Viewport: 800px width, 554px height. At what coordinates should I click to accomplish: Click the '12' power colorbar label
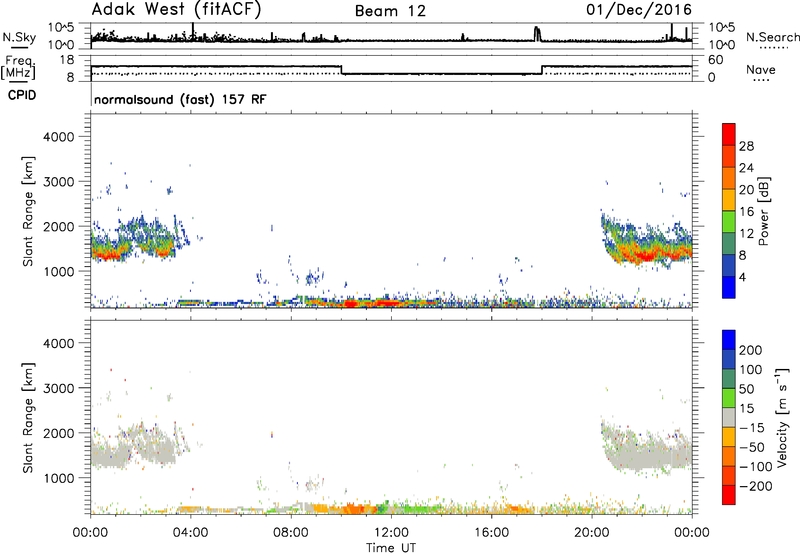click(x=746, y=234)
